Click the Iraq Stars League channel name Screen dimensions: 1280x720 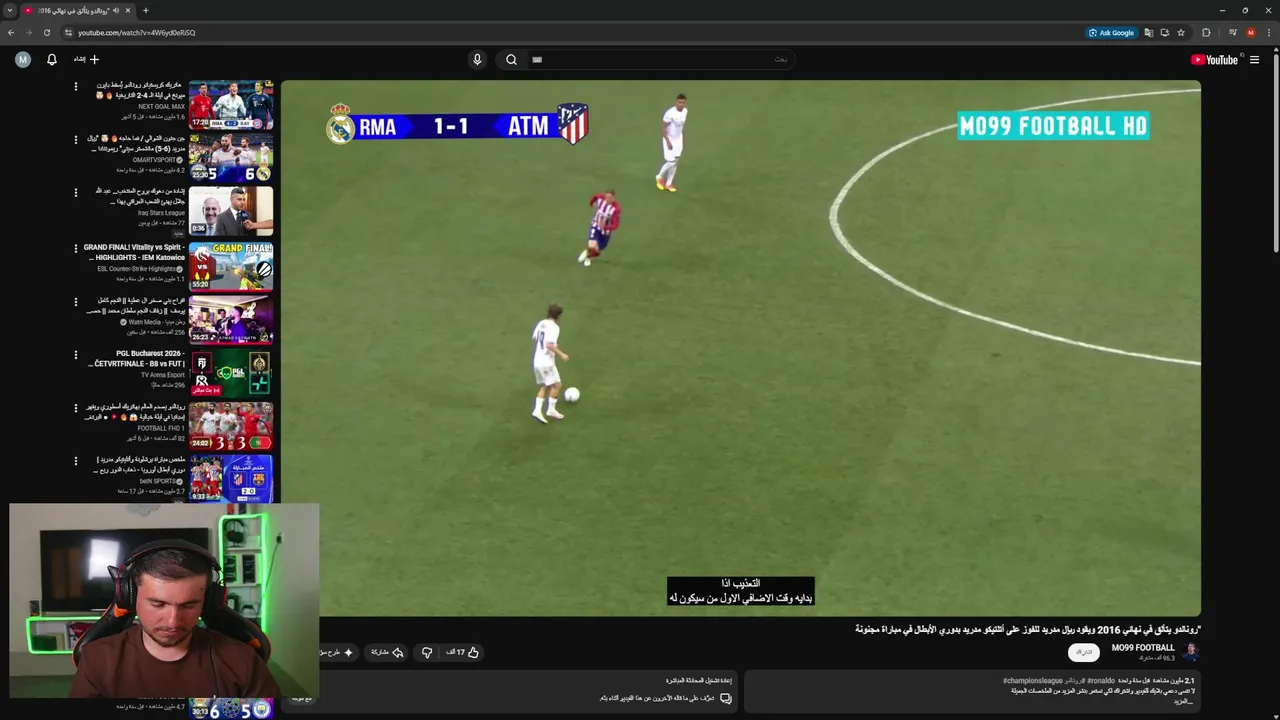coord(162,213)
